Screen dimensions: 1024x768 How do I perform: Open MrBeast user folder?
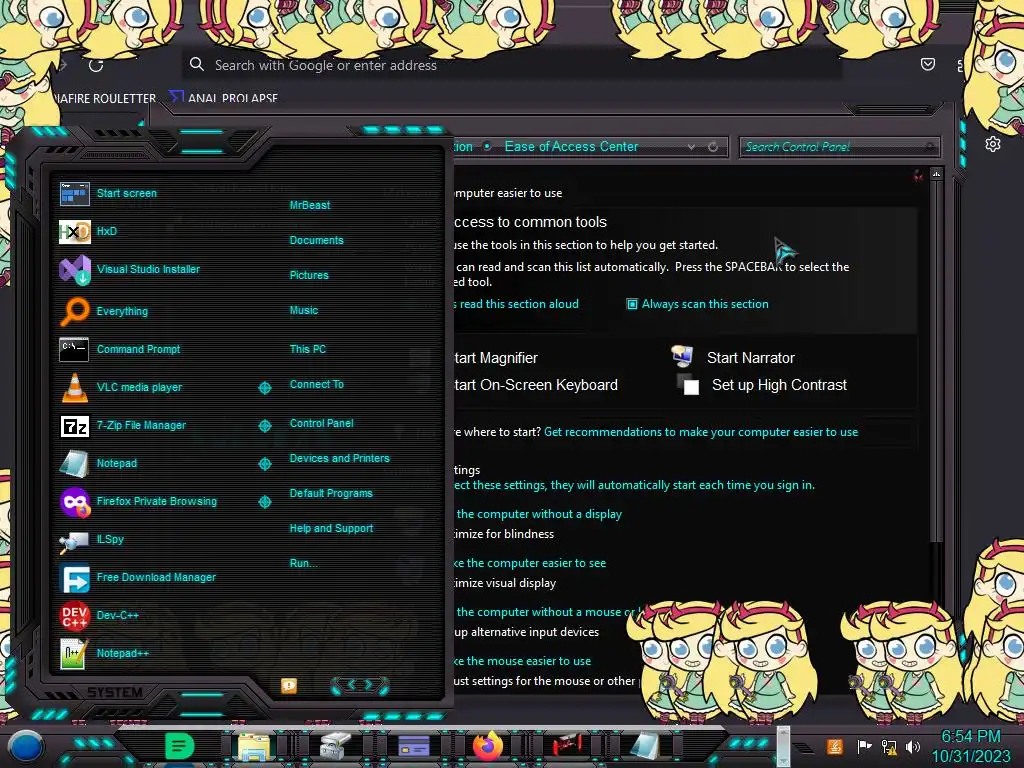tap(310, 205)
